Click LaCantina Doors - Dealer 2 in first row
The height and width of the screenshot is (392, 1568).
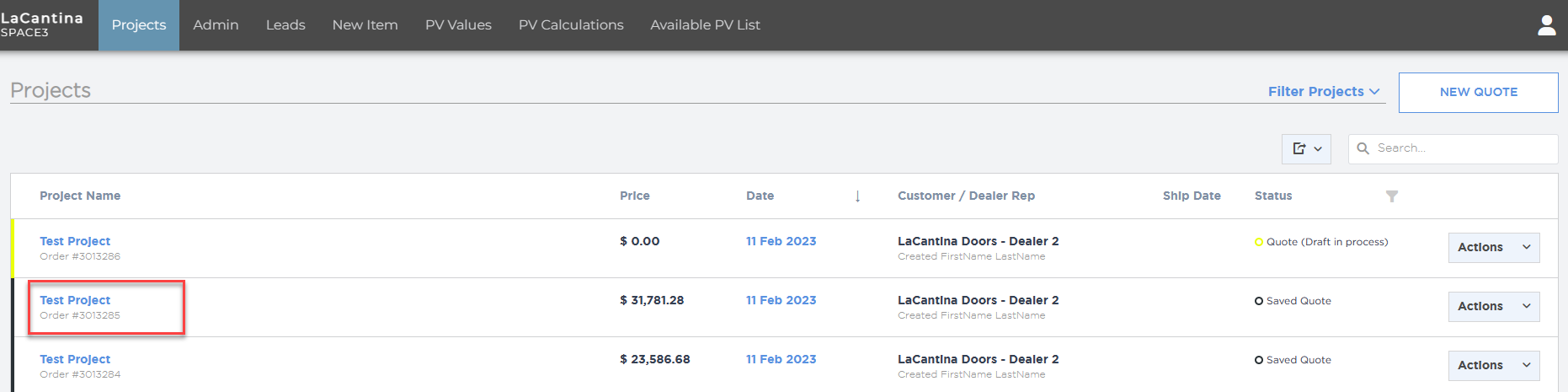tap(978, 241)
